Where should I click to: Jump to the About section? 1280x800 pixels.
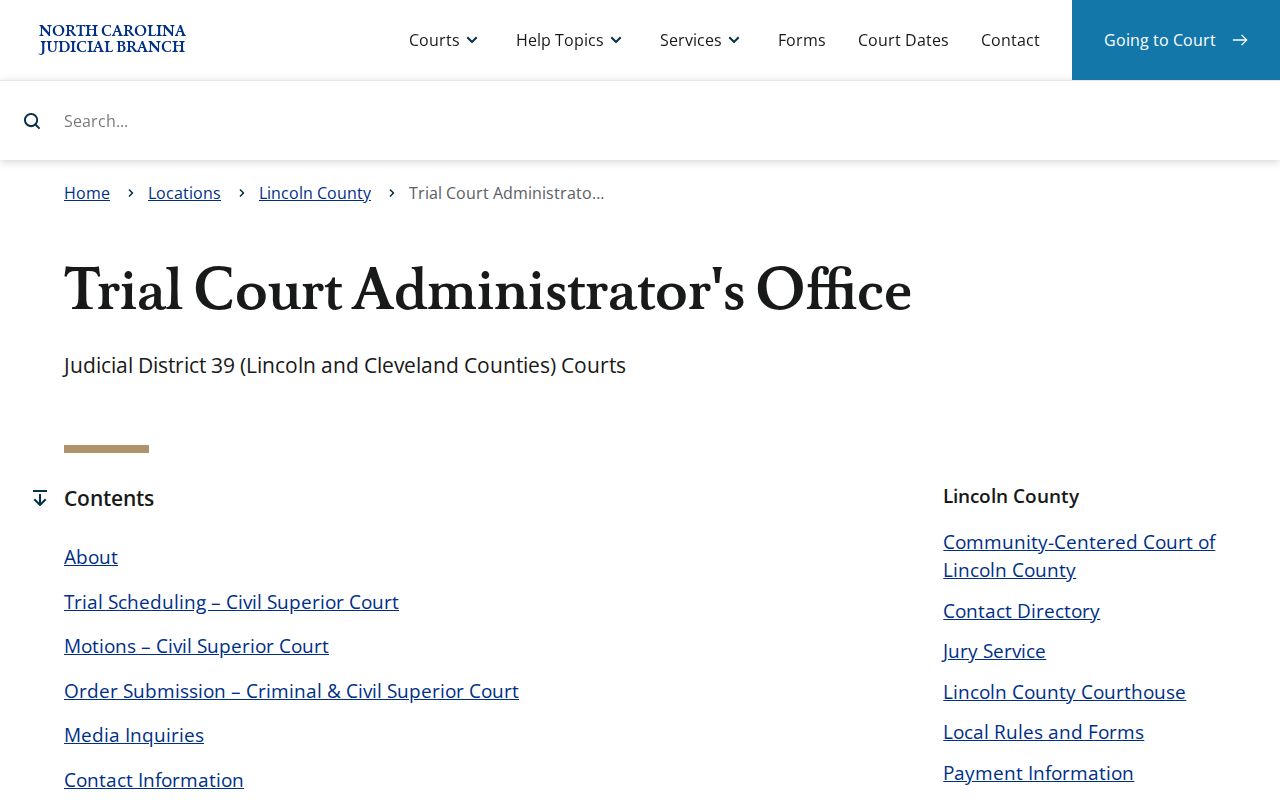(x=91, y=557)
